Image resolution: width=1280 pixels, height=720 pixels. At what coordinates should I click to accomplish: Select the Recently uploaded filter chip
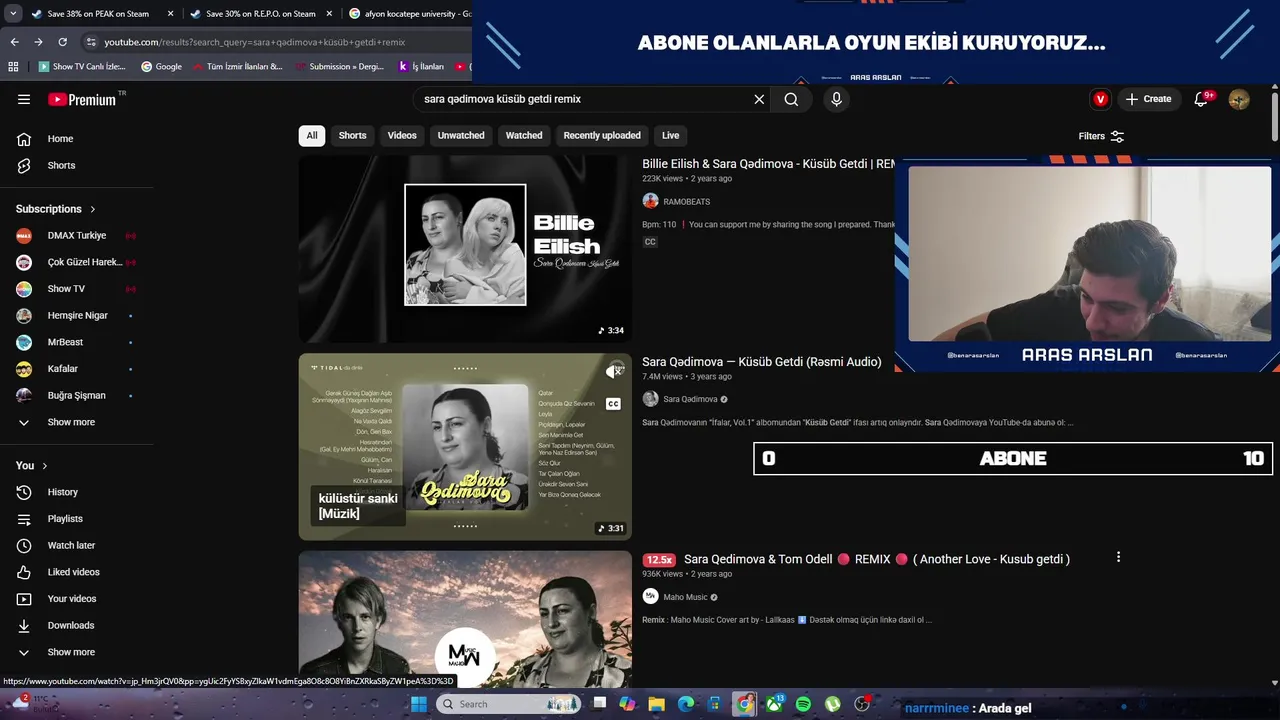tap(602, 136)
